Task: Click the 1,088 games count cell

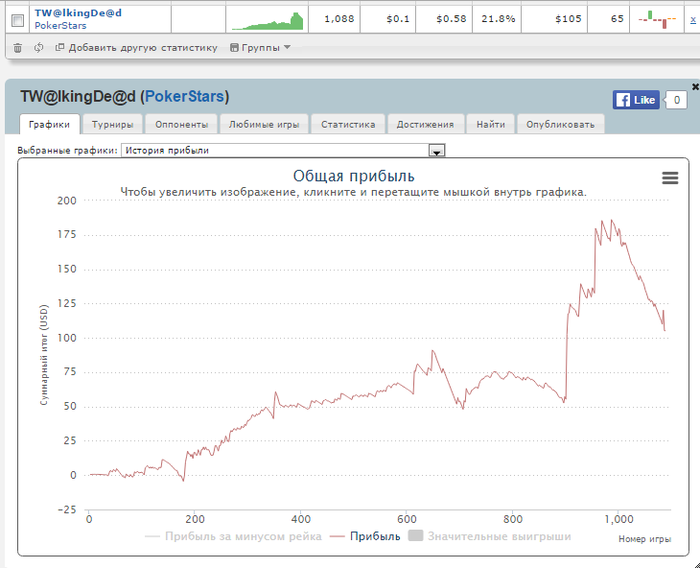Action: pyautogui.click(x=334, y=19)
